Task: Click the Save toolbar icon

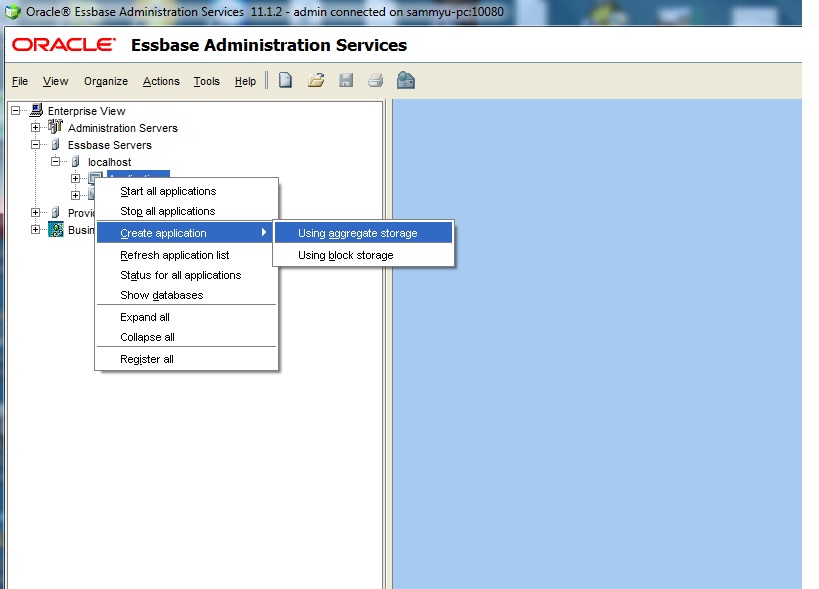Action: tap(346, 79)
